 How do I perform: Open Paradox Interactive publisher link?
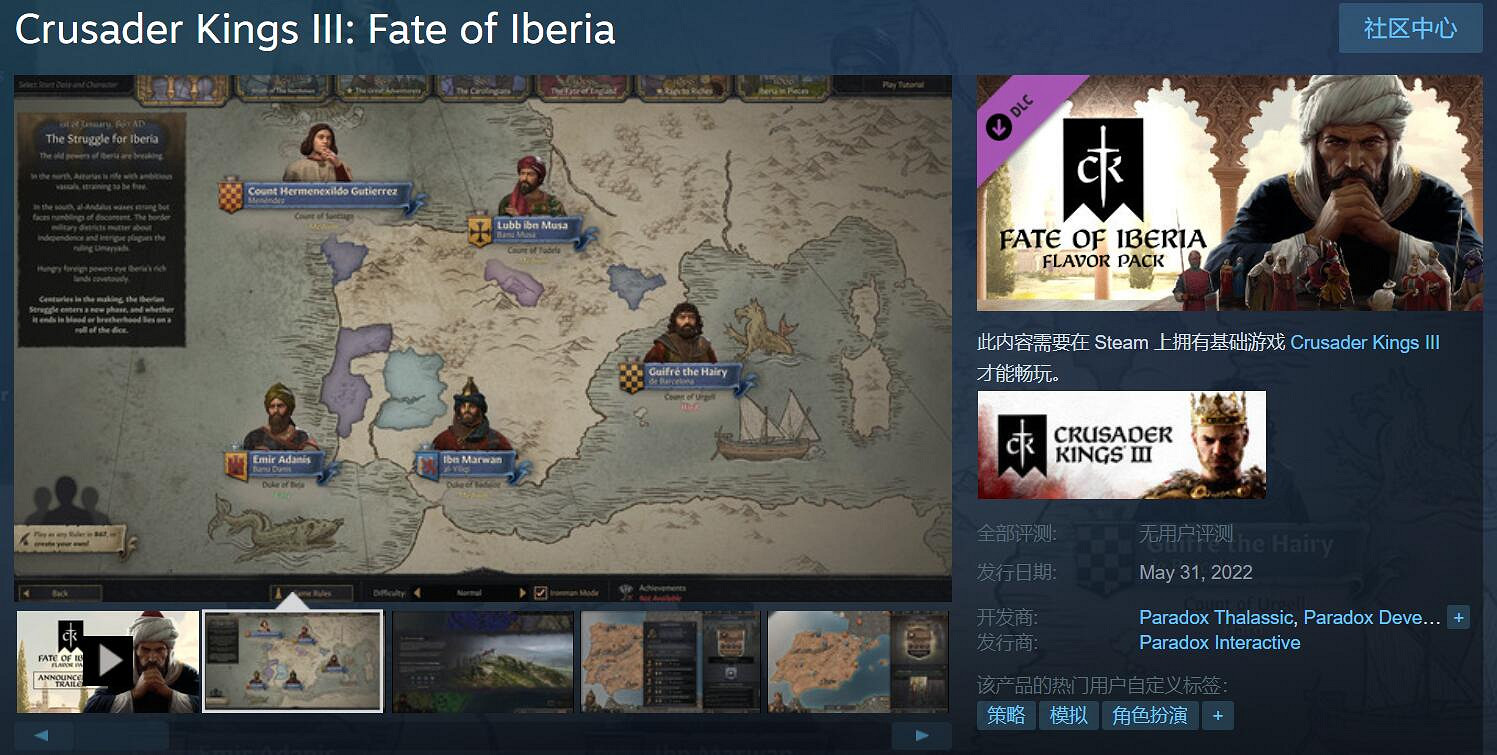(1220, 643)
